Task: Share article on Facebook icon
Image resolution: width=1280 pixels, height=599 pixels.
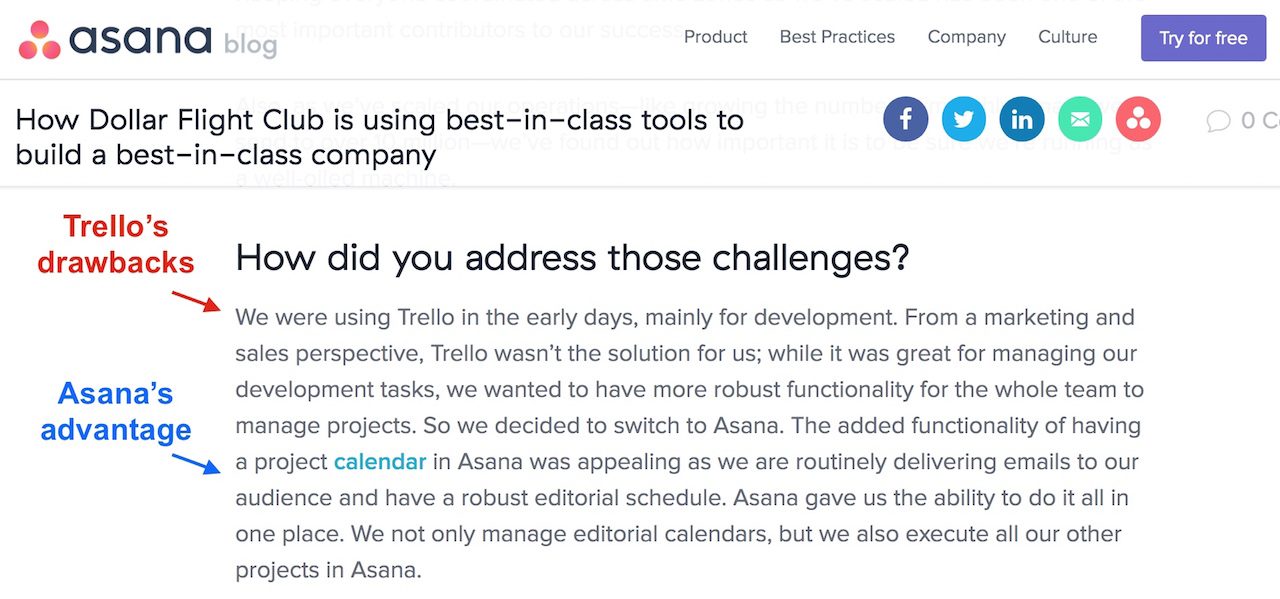Action: (906, 120)
